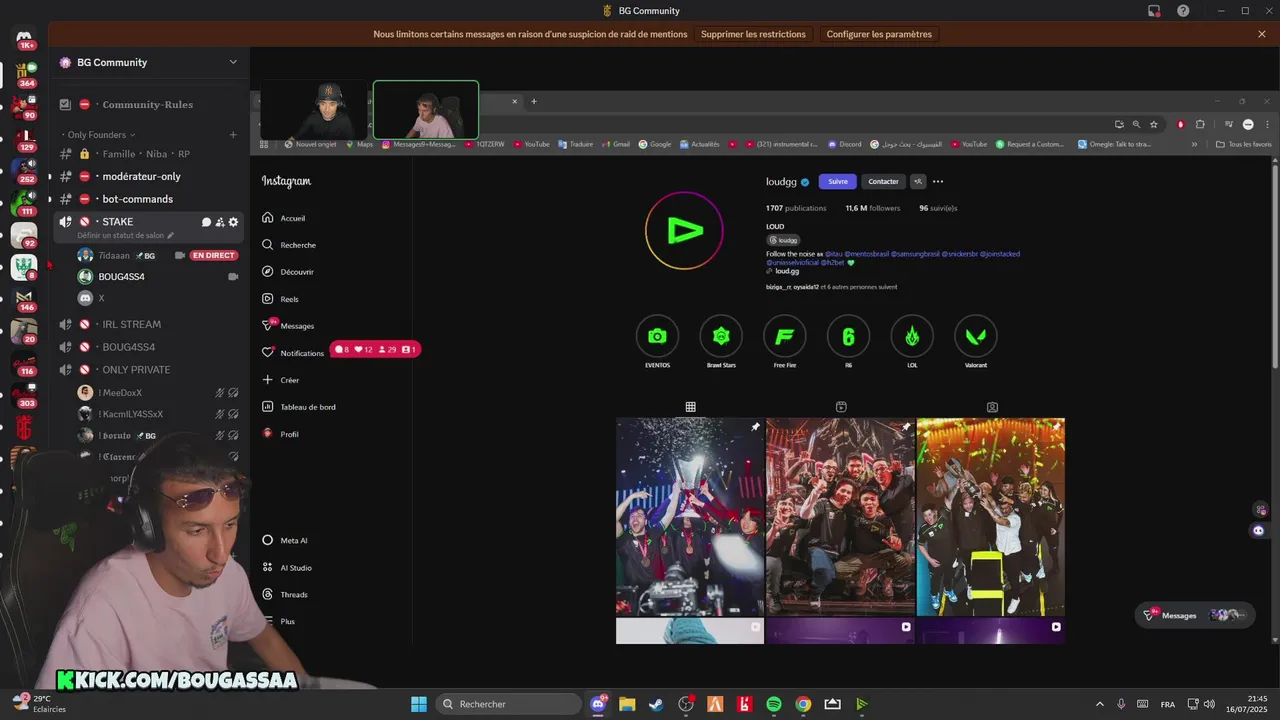Open more options beside Contacter

click(938, 182)
